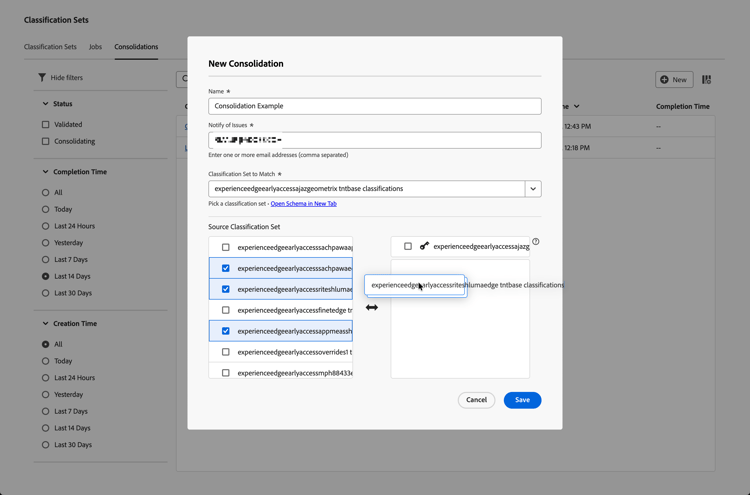Click the double-arrow swap icon between the lists
Image resolution: width=750 pixels, height=495 pixels.
point(372,308)
